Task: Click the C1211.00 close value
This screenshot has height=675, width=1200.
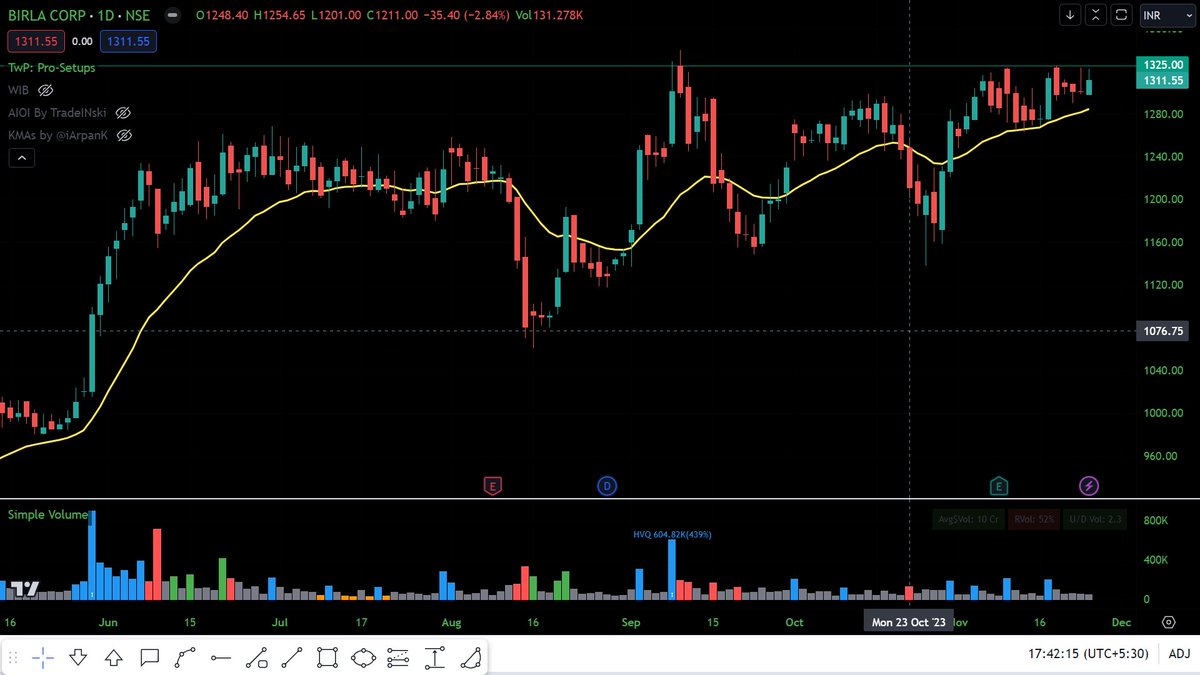Action: click(393, 15)
